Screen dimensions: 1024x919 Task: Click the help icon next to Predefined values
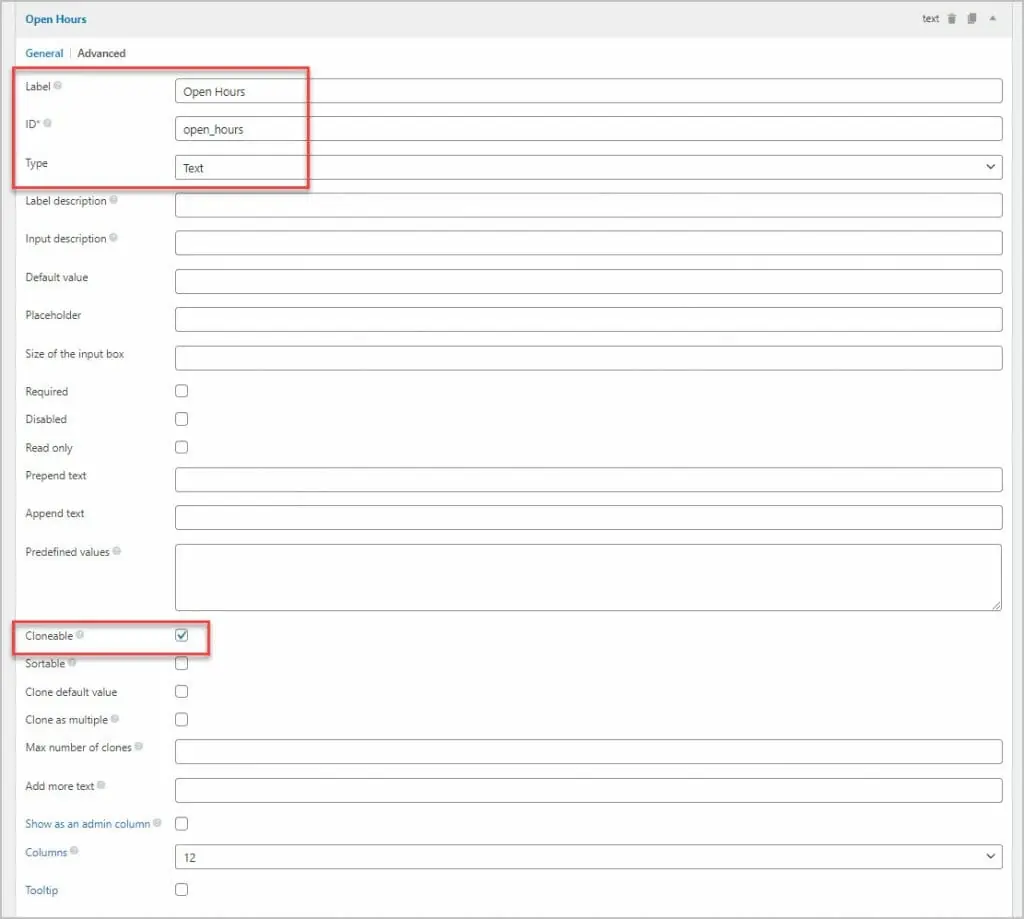point(117,551)
